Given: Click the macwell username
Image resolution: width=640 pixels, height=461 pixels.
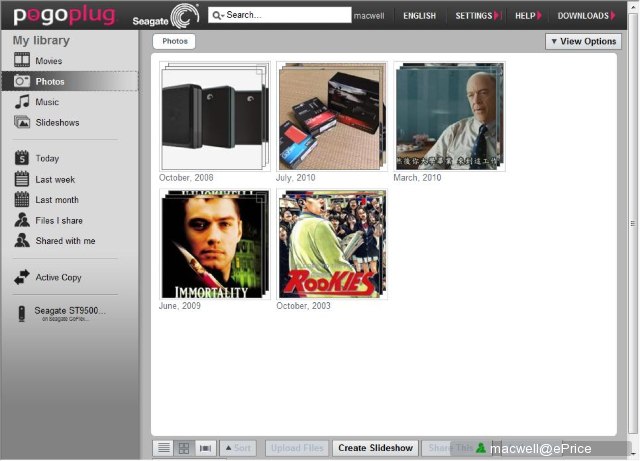Looking at the screenshot, I should pos(369,16).
